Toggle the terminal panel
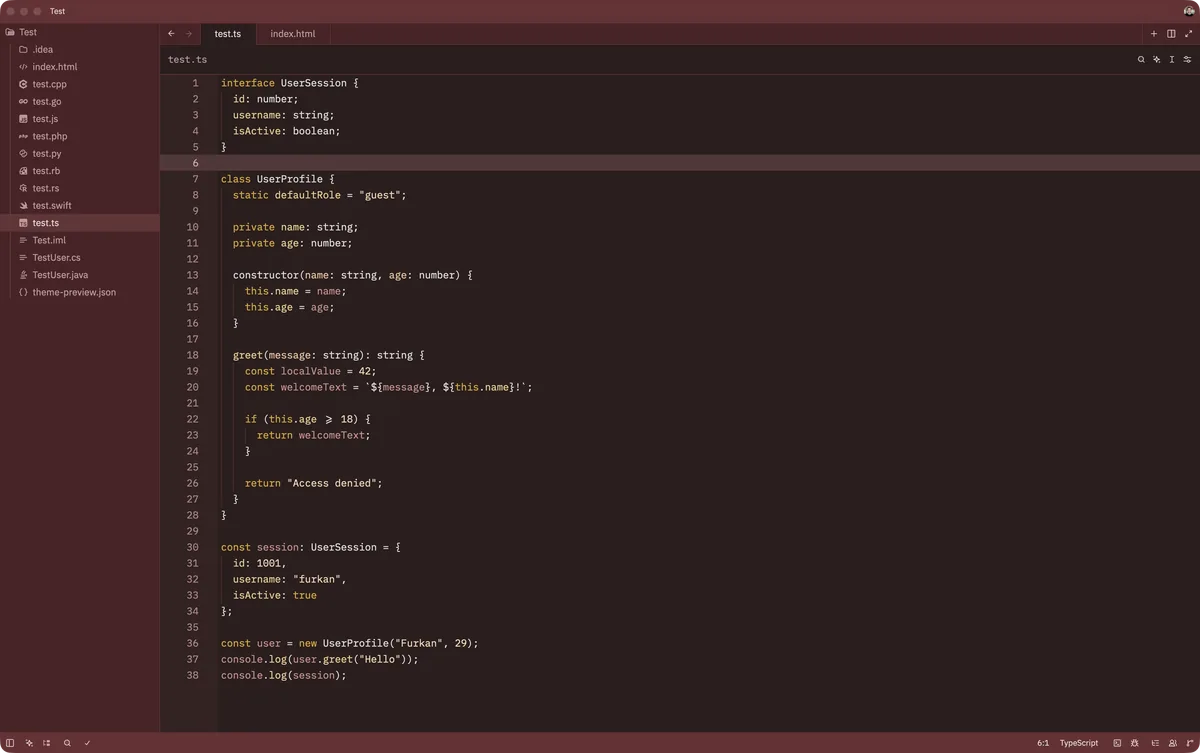 [x=1117, y=743]
